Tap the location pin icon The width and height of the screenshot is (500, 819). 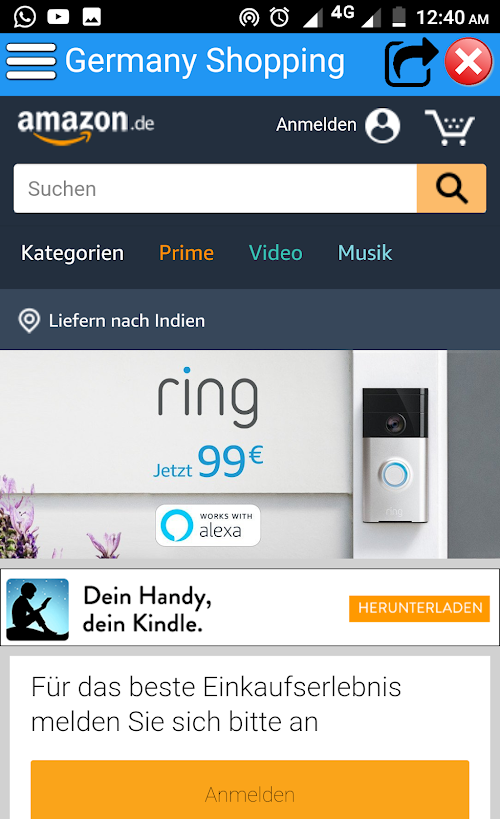29,321
